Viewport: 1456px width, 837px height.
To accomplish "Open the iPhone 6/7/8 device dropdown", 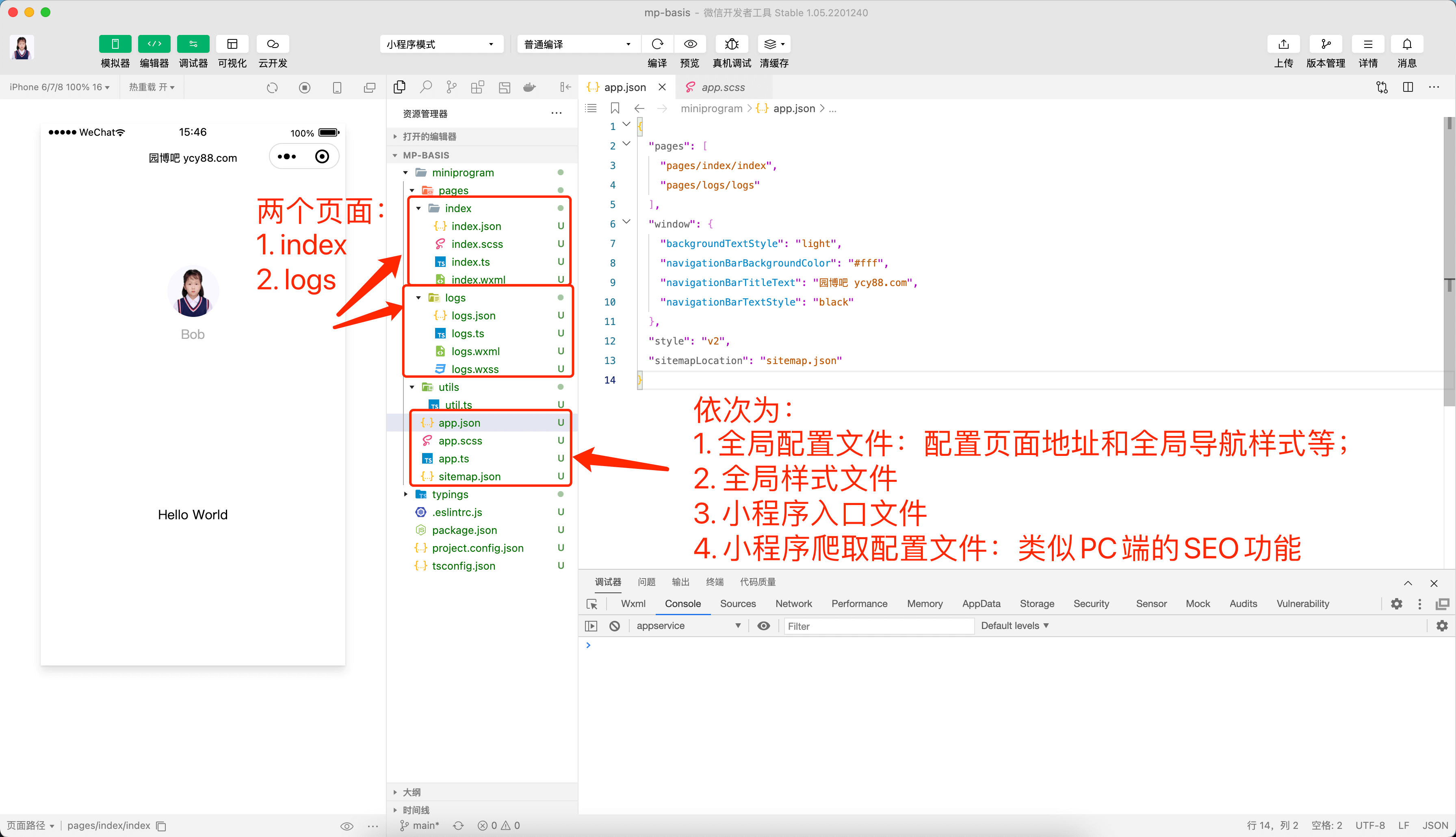I will [59, 87].
